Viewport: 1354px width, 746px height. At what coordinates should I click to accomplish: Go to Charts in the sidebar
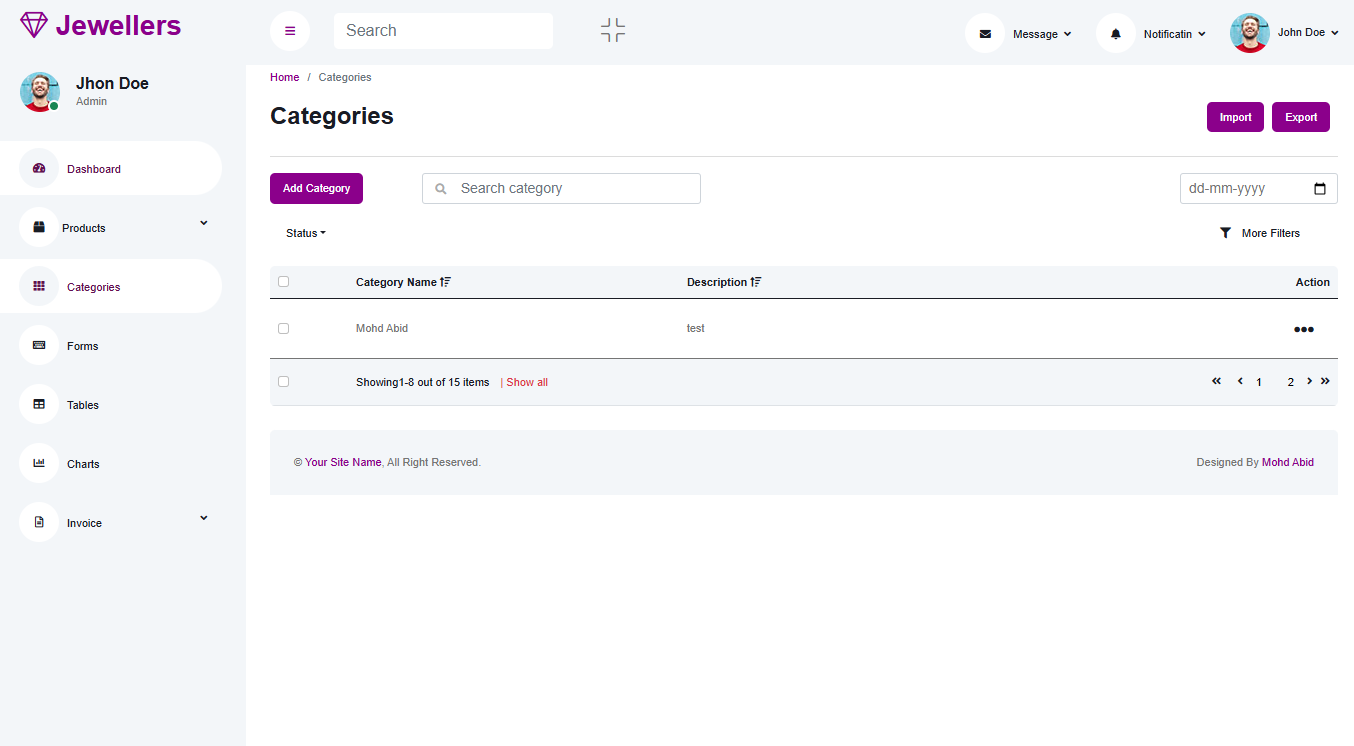click(x=83, y=464)
